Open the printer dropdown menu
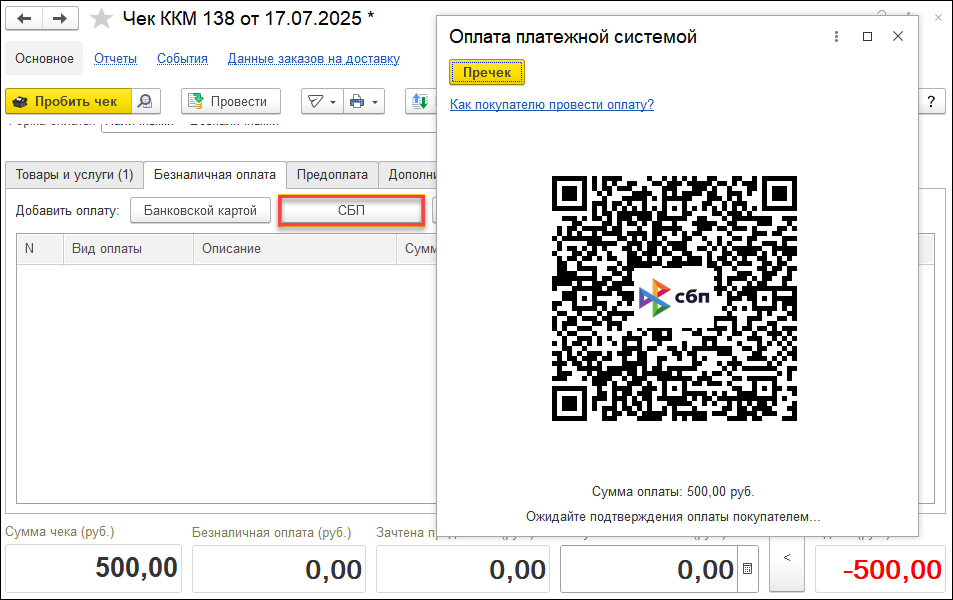 tap(364, 102)
